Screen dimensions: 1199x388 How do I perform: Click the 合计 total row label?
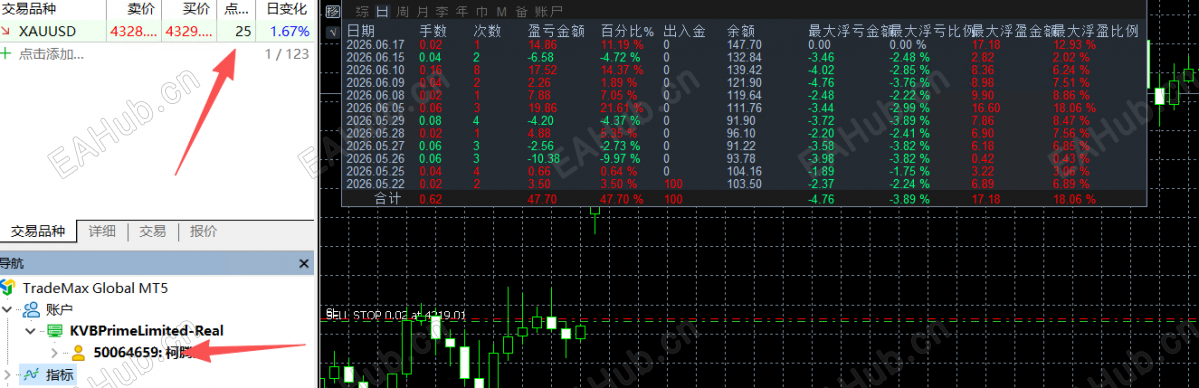389,199
